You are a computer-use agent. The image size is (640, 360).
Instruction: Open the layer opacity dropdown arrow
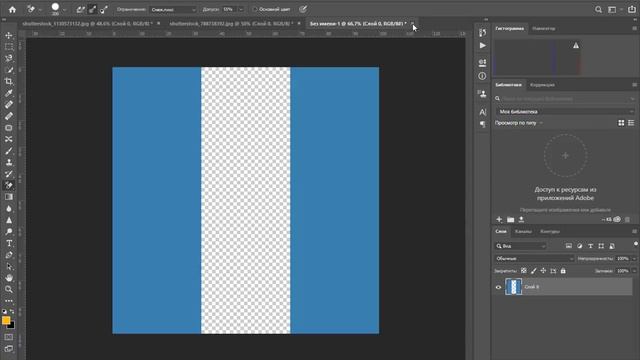coord(634,258)
